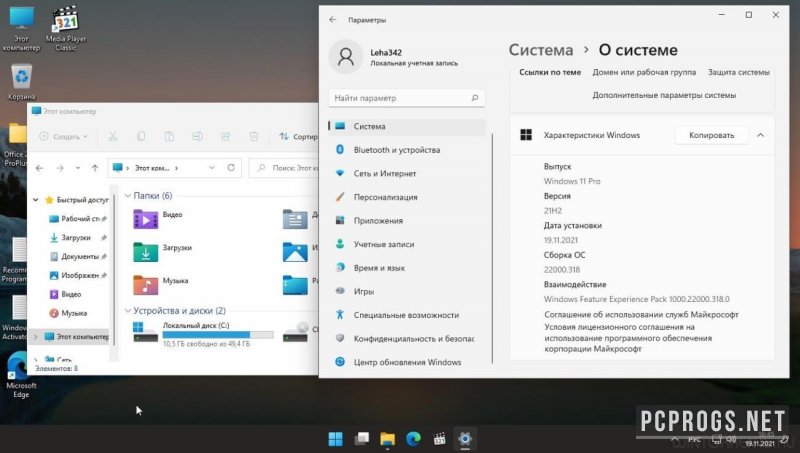Open 'Сортировать' menu in Explorer
Image resolution: width=800 pixels, height=453 pixels.
tap(298, 136)
